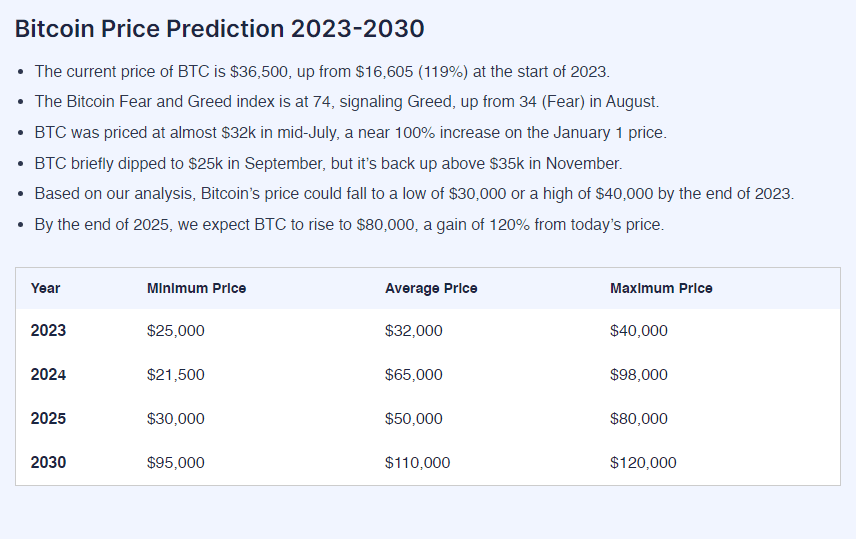Screen dimensions: 856x539
Task: Select the $98,000 maximum price cell
Action: (x=639, y=374)
